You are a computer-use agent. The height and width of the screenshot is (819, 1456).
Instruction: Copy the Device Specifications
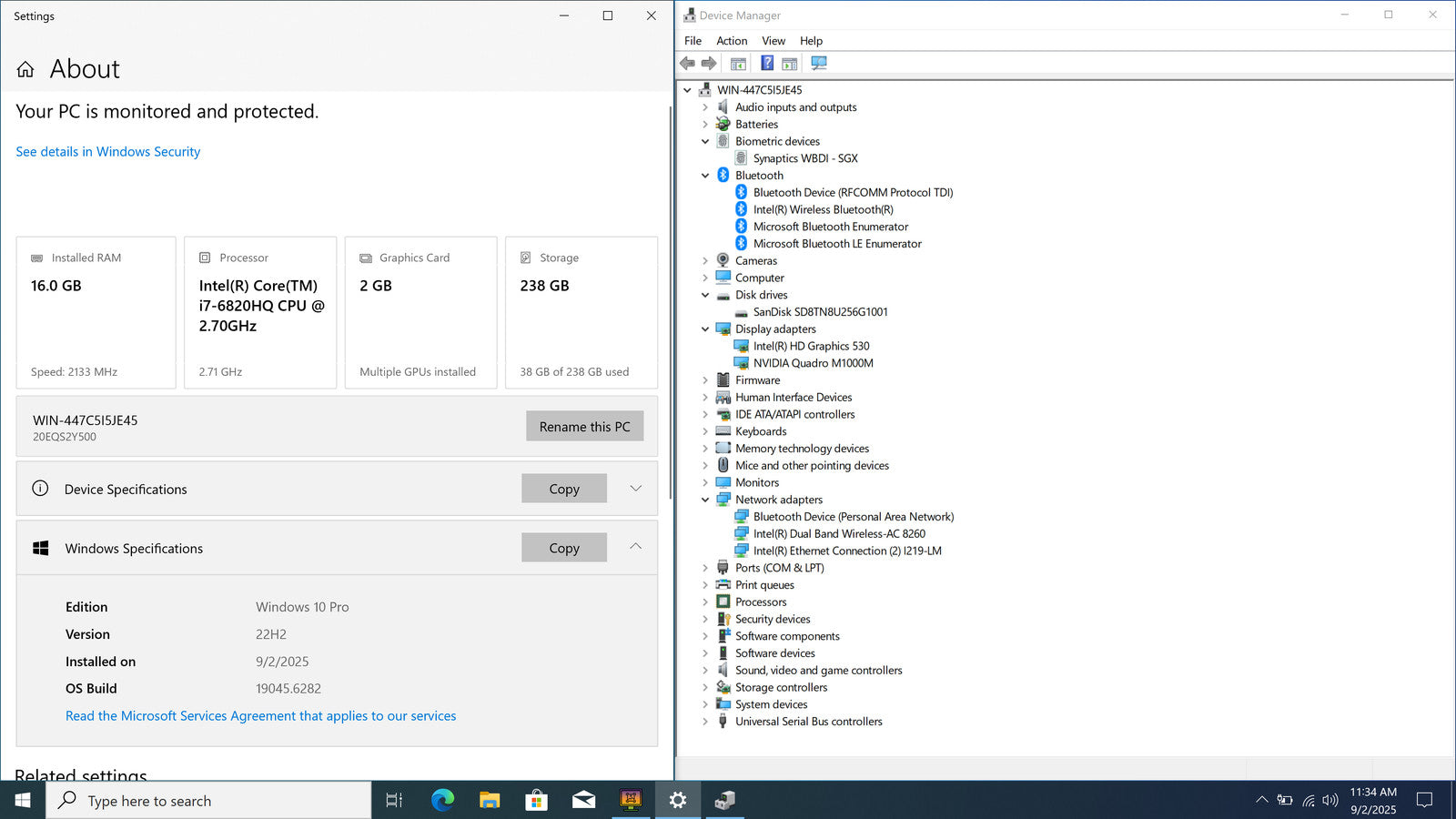[x=564, y=489]
